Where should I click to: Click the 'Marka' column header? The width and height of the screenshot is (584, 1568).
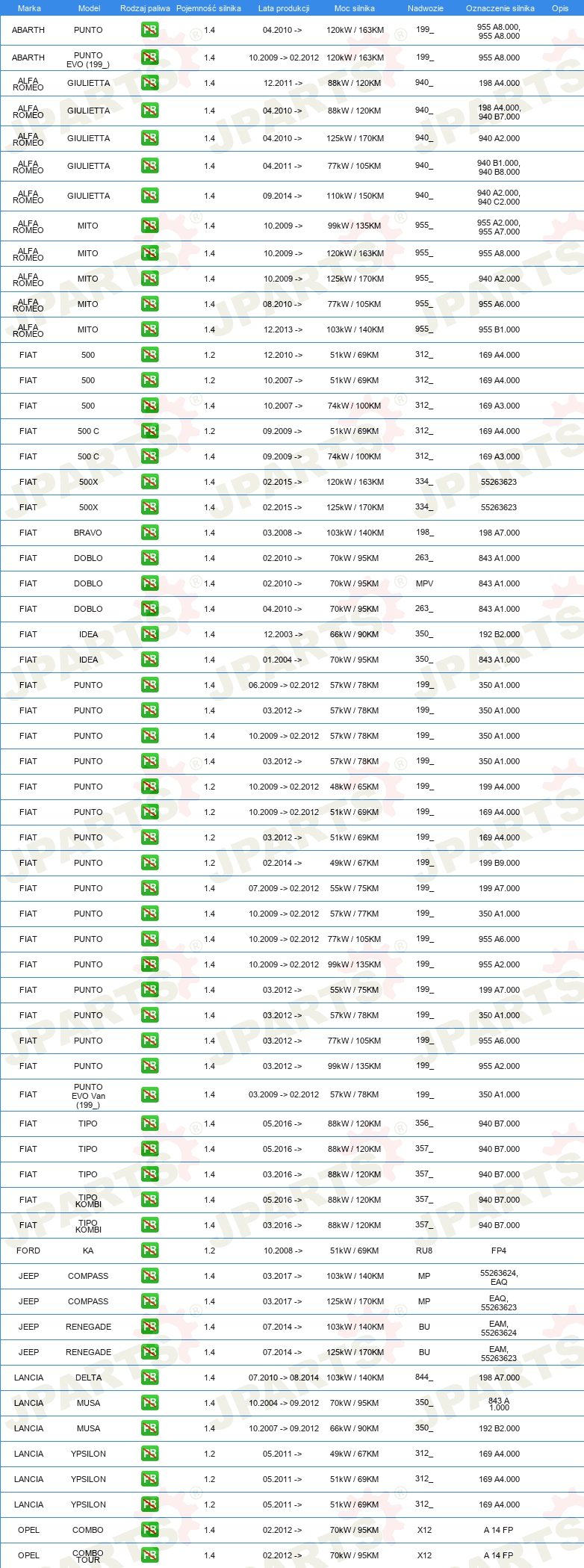coord(29,8)
